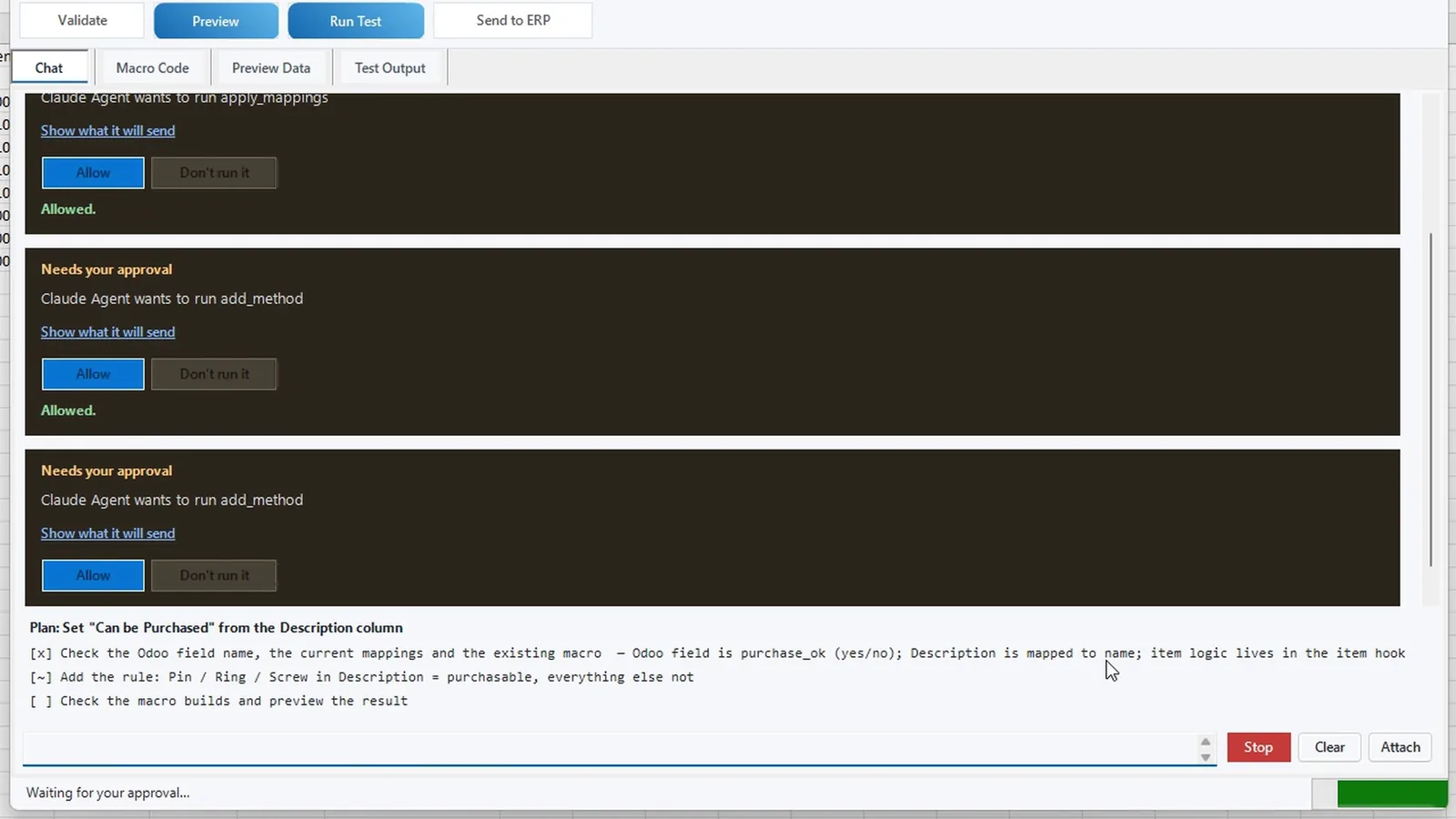The image size is (1456, 819).
Task: Click the completed plan step about Odoo field name
Action: [717, 653]
